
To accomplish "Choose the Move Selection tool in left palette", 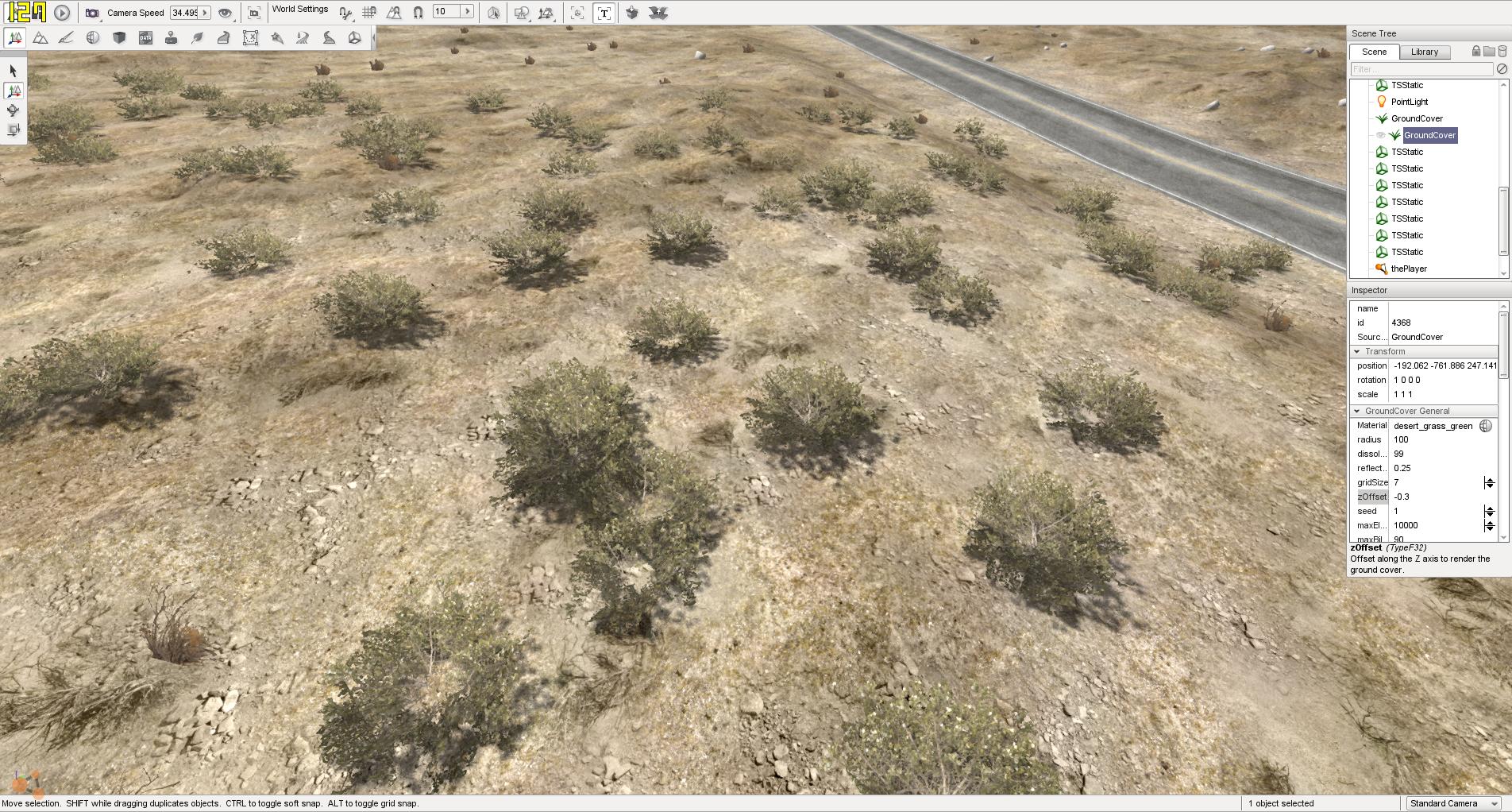I will pyautogui.click(x=13, y=91).
